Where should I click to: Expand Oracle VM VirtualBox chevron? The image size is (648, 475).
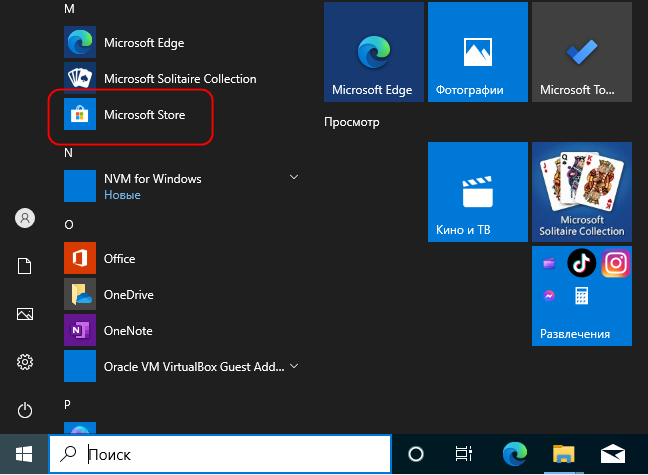point(294,366)
